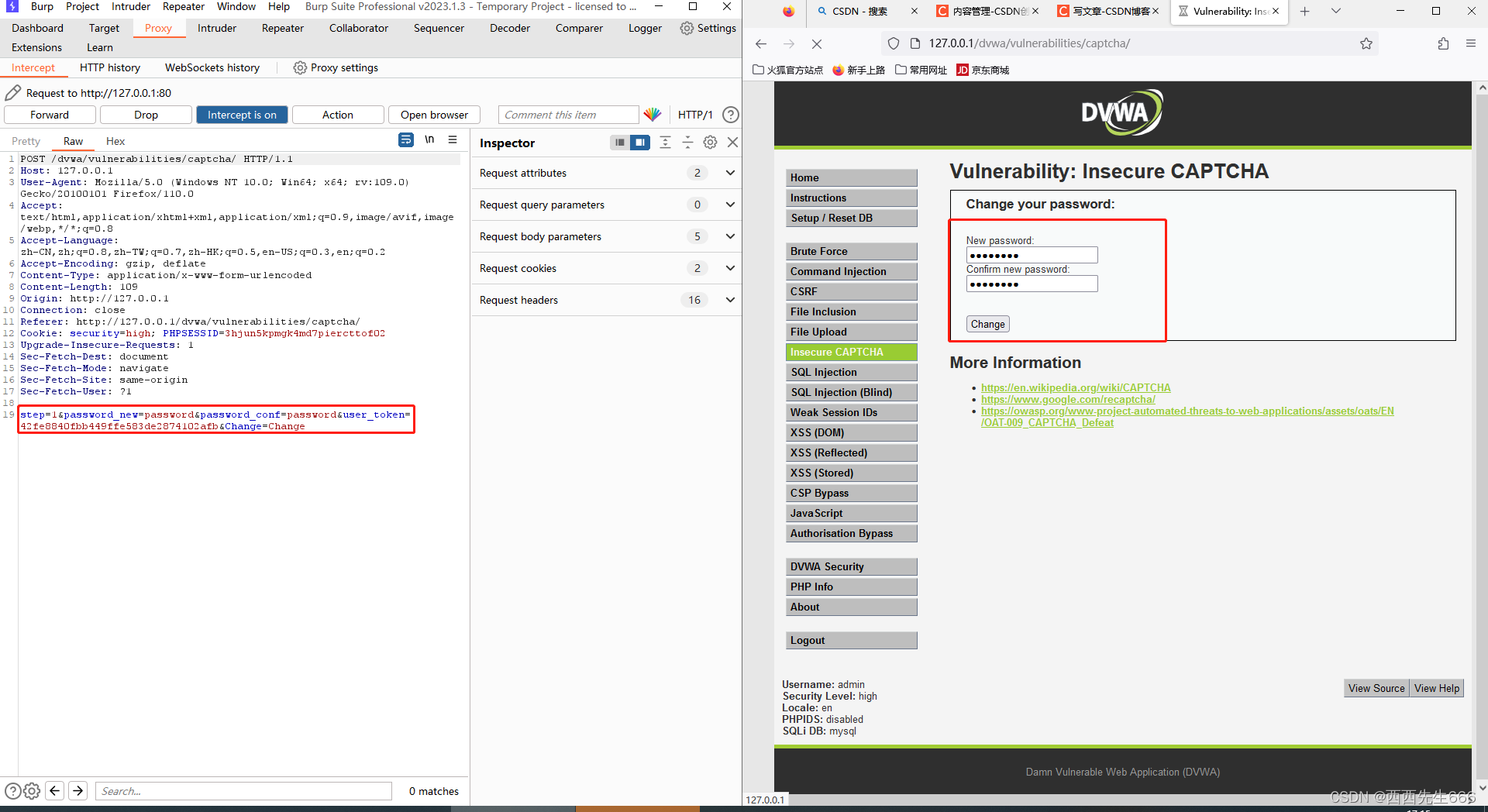
Task: Click the Open browser button
Action: pyautogui.click(x=434, y=115)
